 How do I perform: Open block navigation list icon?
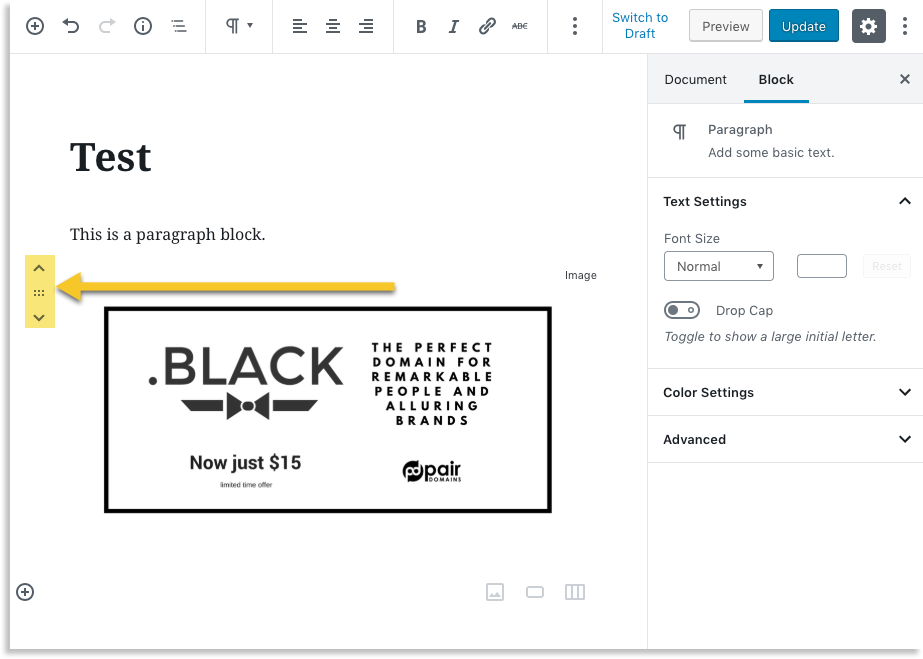(179, 27)
